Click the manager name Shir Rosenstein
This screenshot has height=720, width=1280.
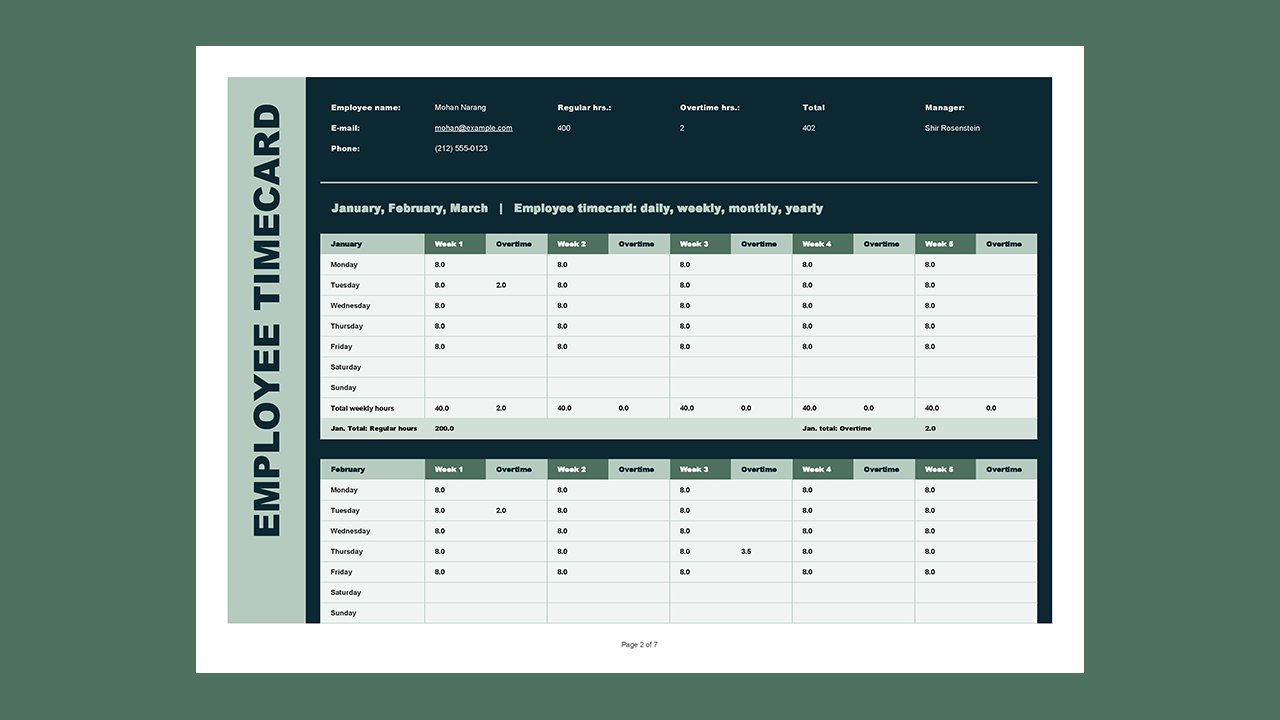point(952,127)
